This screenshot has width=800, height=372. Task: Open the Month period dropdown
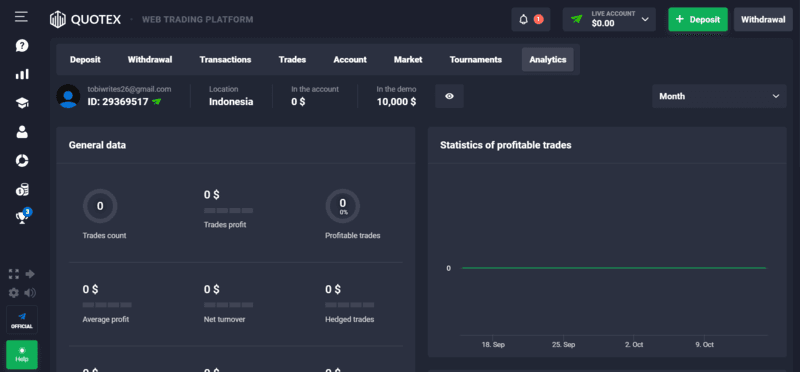(x=719, y=96)
